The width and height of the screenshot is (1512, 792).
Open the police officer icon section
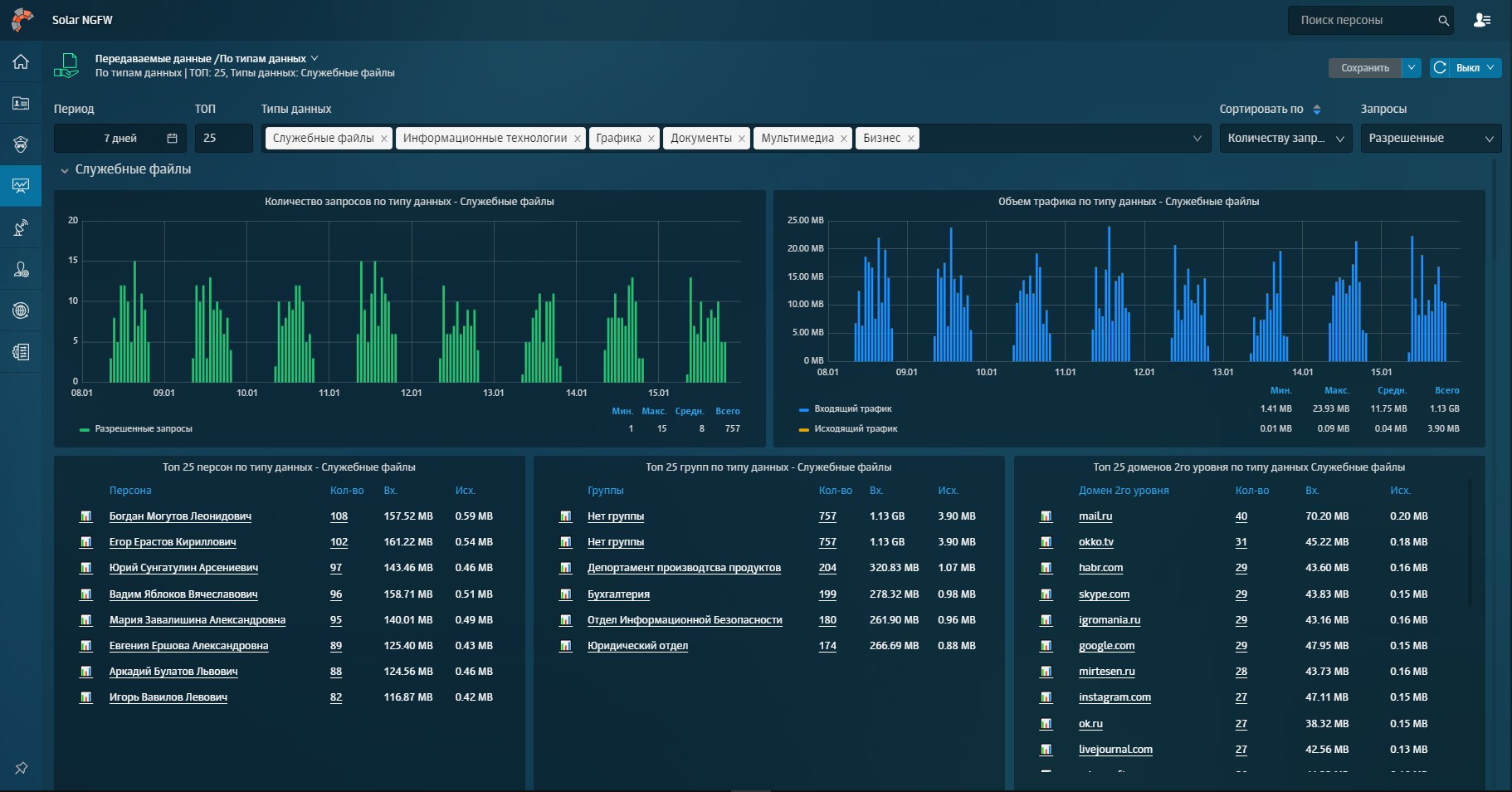pos(21,144)
